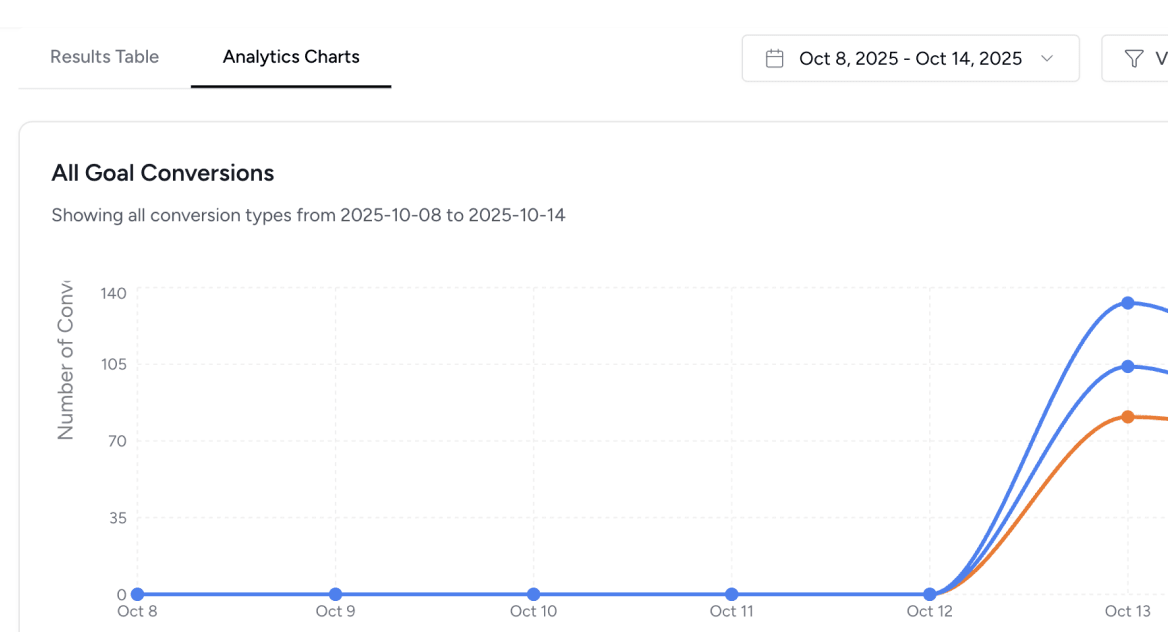Click the 140 y-axis label
Screen dimensions: 1168x632
tap(113, 293)
